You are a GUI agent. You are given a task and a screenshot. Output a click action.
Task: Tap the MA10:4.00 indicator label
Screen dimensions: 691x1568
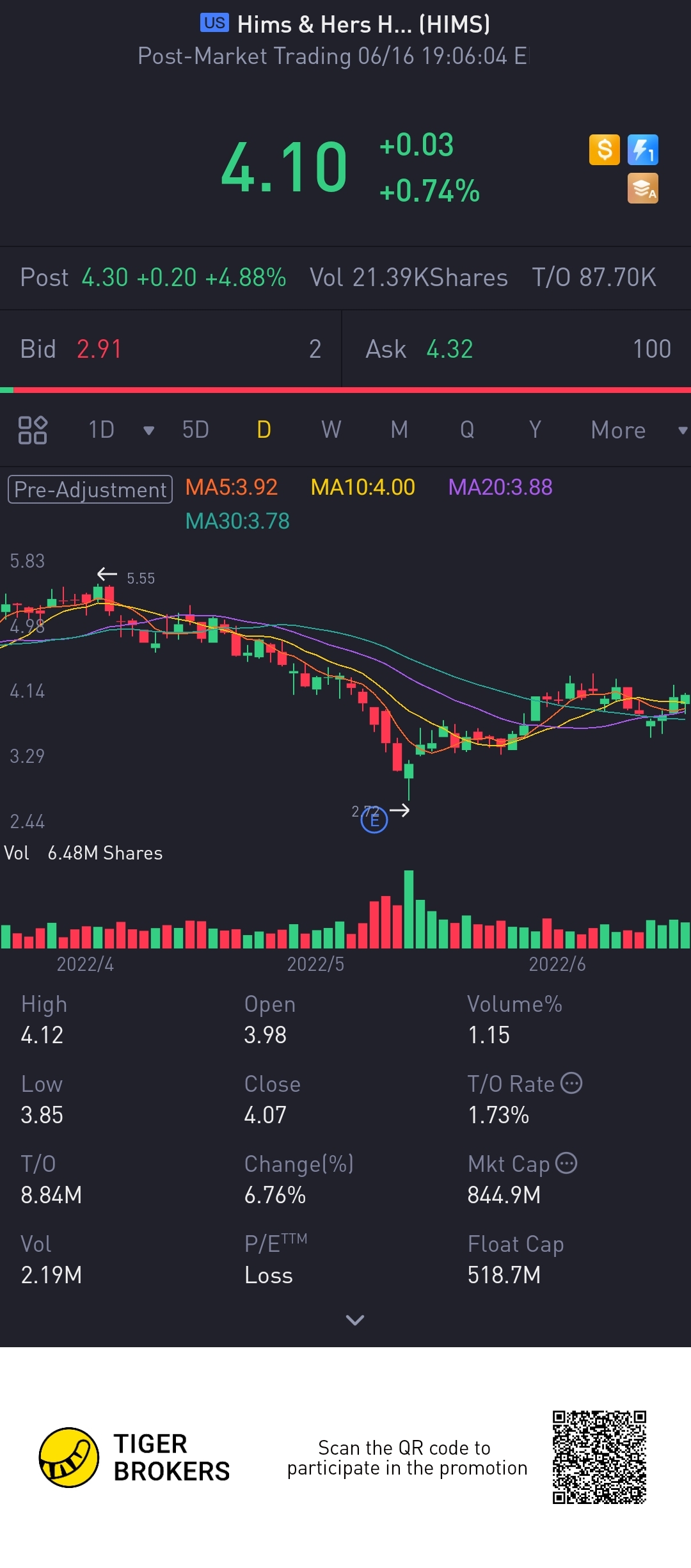coord(363,488)
